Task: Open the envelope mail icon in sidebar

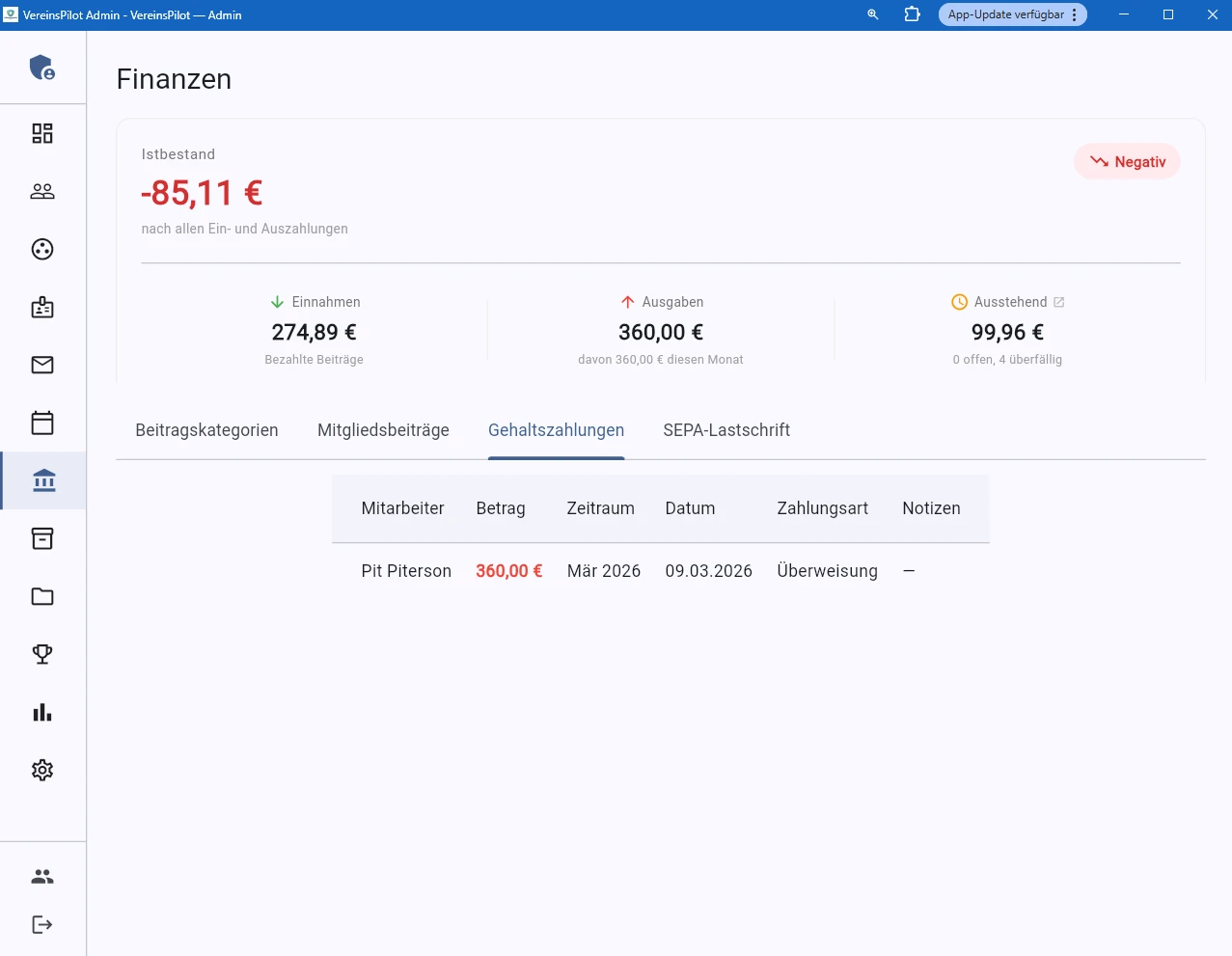Action: click(x=41, y=365)
